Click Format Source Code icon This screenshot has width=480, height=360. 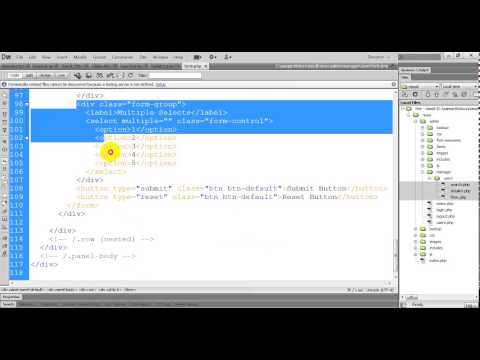tap(4, 254)
